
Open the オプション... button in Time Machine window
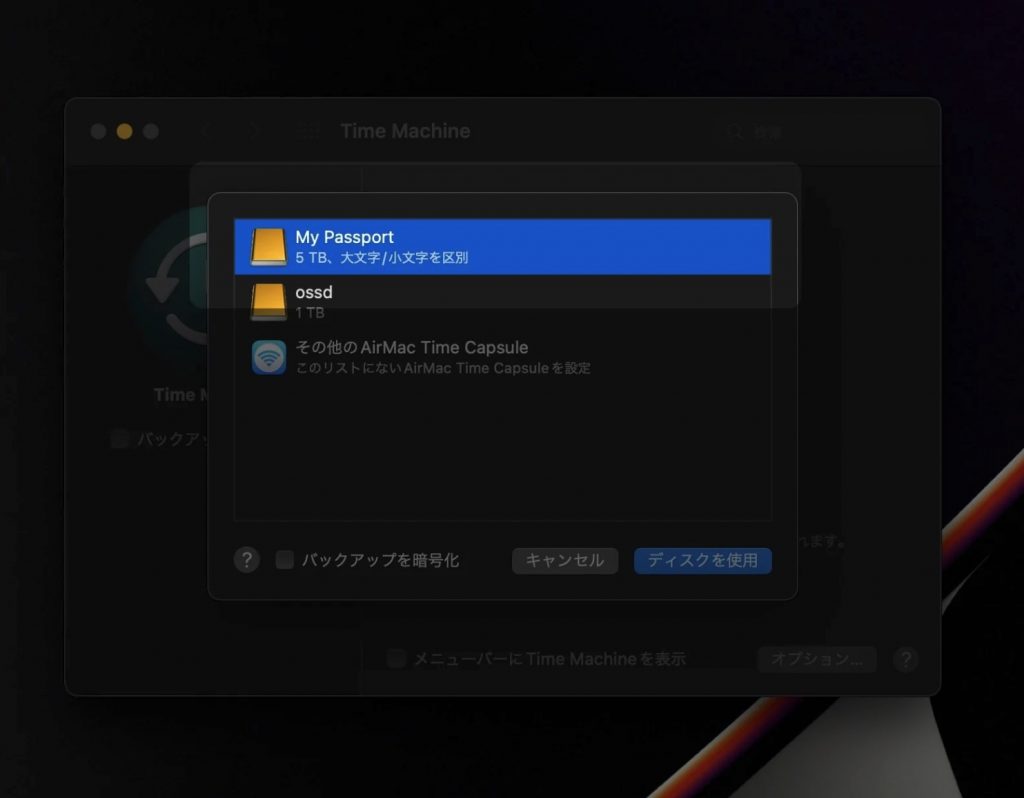817,658
